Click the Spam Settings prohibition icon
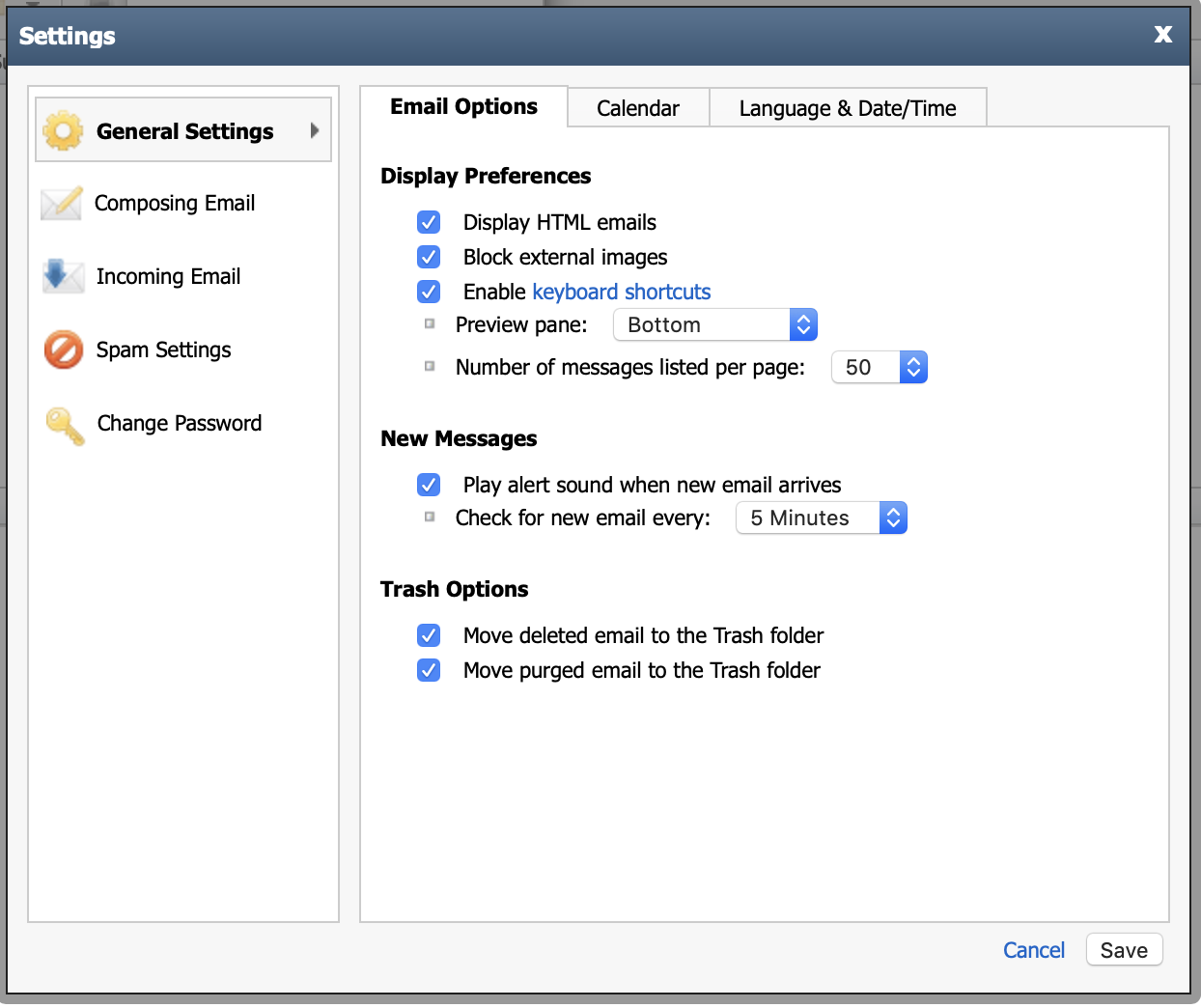1201x1008 pixels. pos(64,350)
